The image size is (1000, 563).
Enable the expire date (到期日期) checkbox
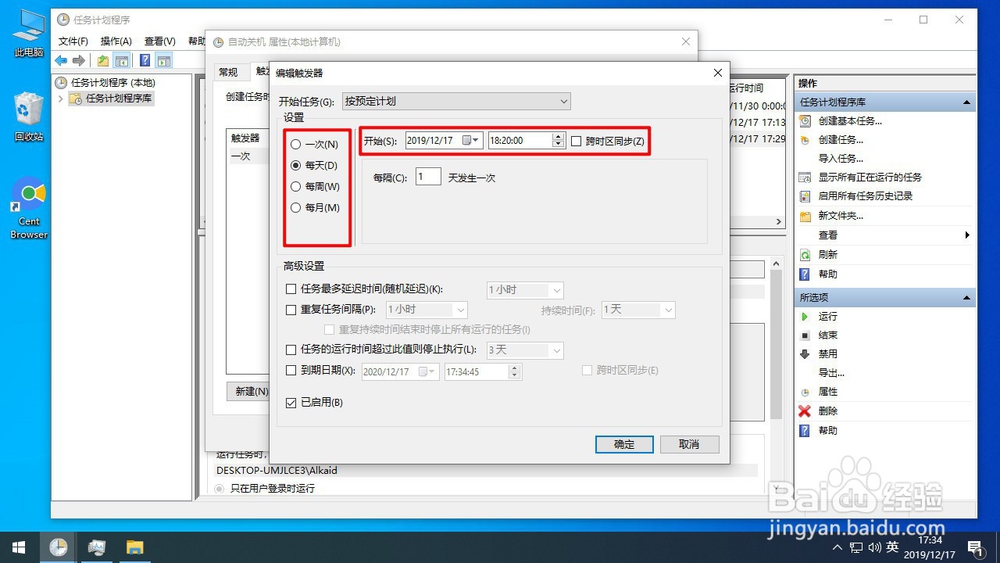(291, 370)
